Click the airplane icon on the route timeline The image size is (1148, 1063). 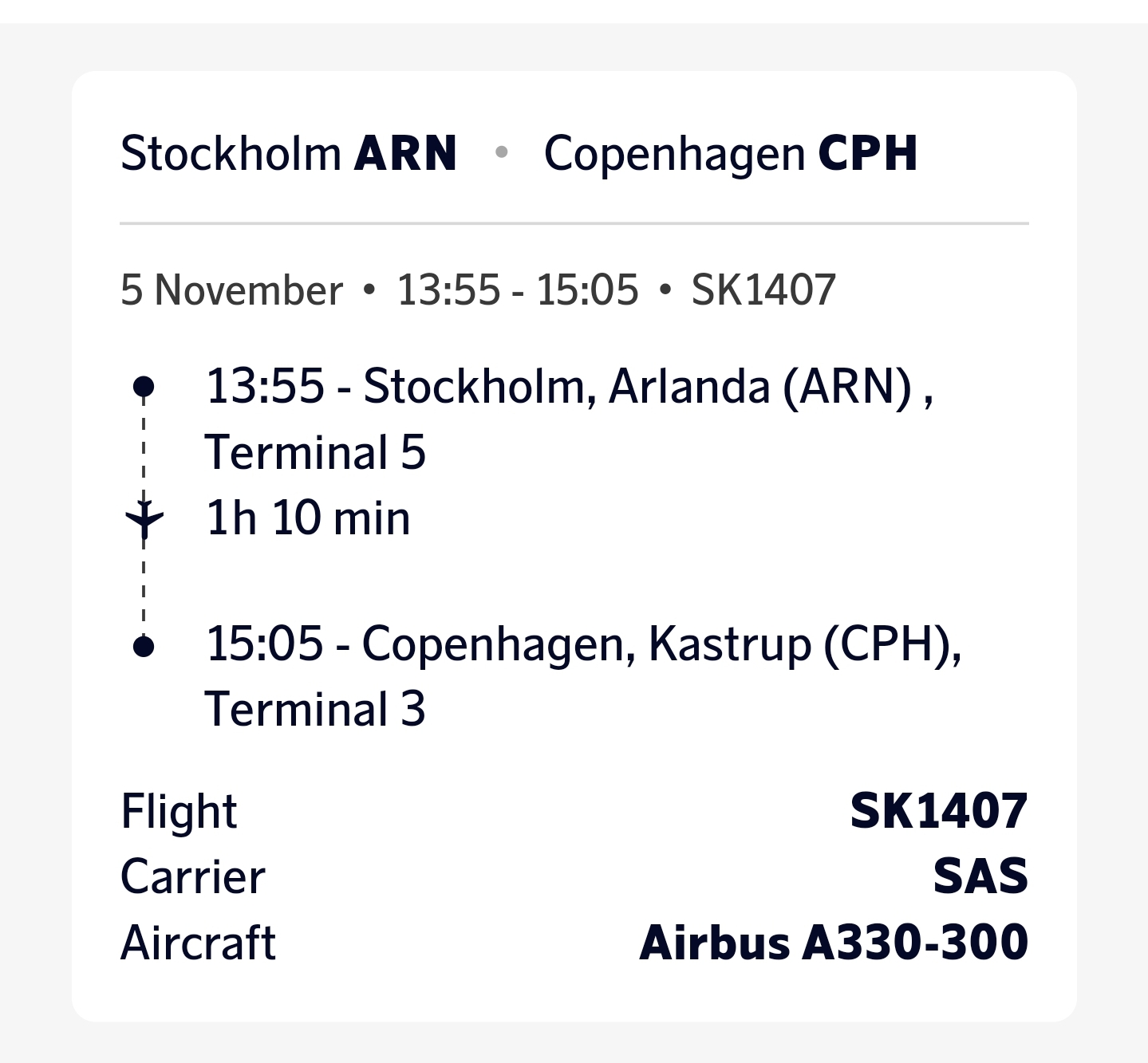[x=144, y=519]
